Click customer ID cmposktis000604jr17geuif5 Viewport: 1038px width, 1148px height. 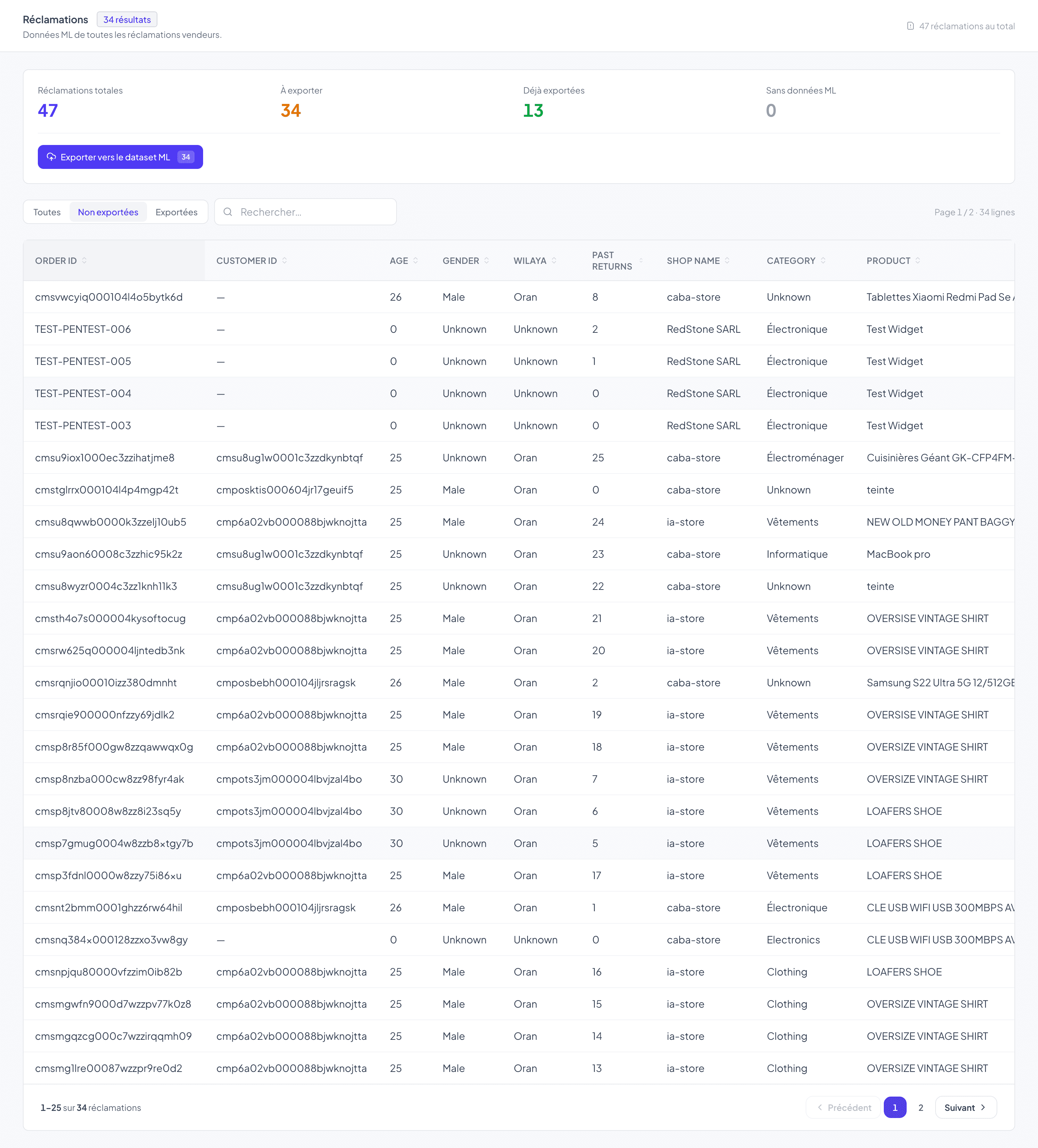click(285, 490)
